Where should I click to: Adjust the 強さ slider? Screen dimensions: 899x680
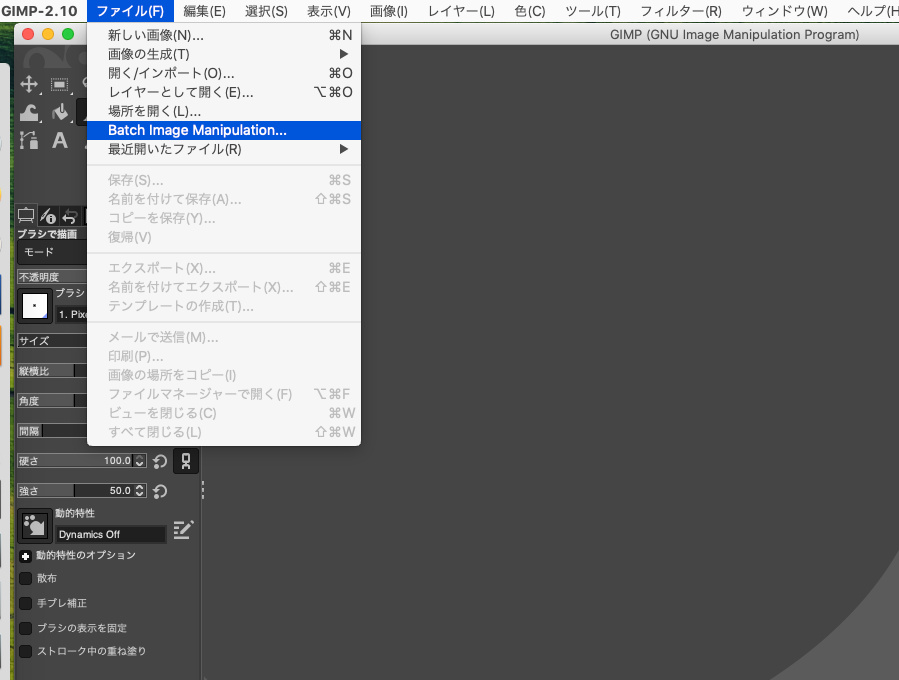coord(75,491)
